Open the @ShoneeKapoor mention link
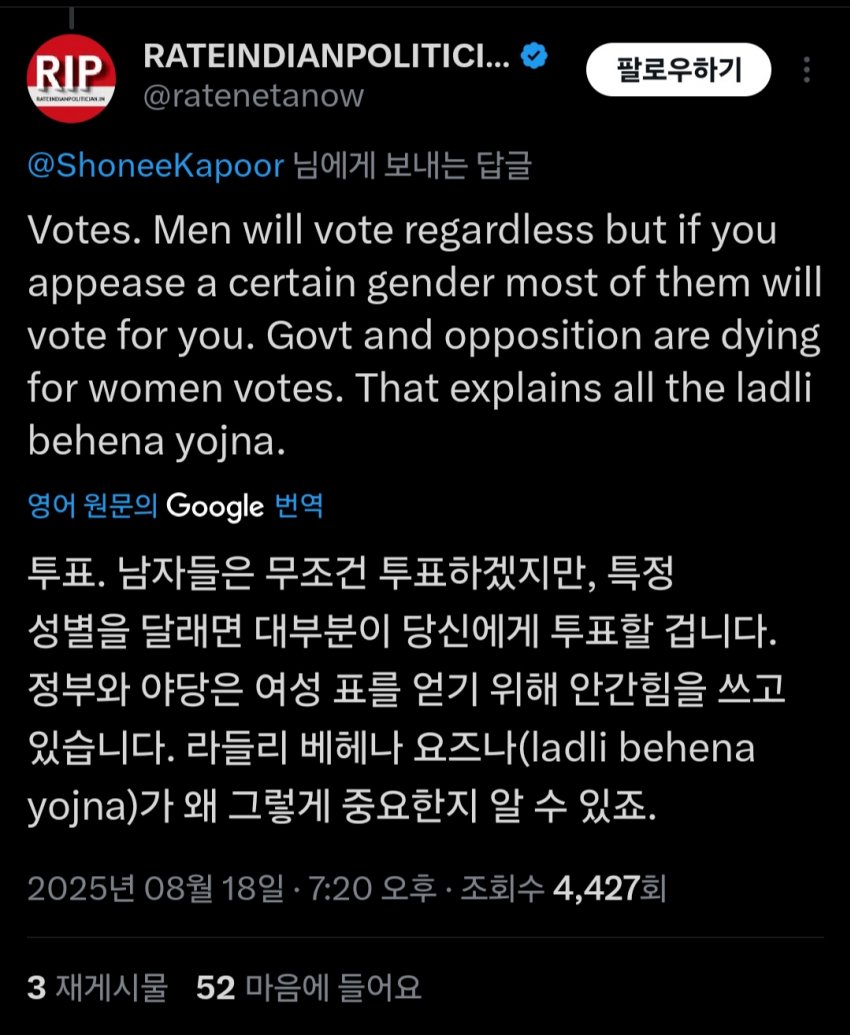Viewport: 850px width, 1035px height. [x=157, y=166]
